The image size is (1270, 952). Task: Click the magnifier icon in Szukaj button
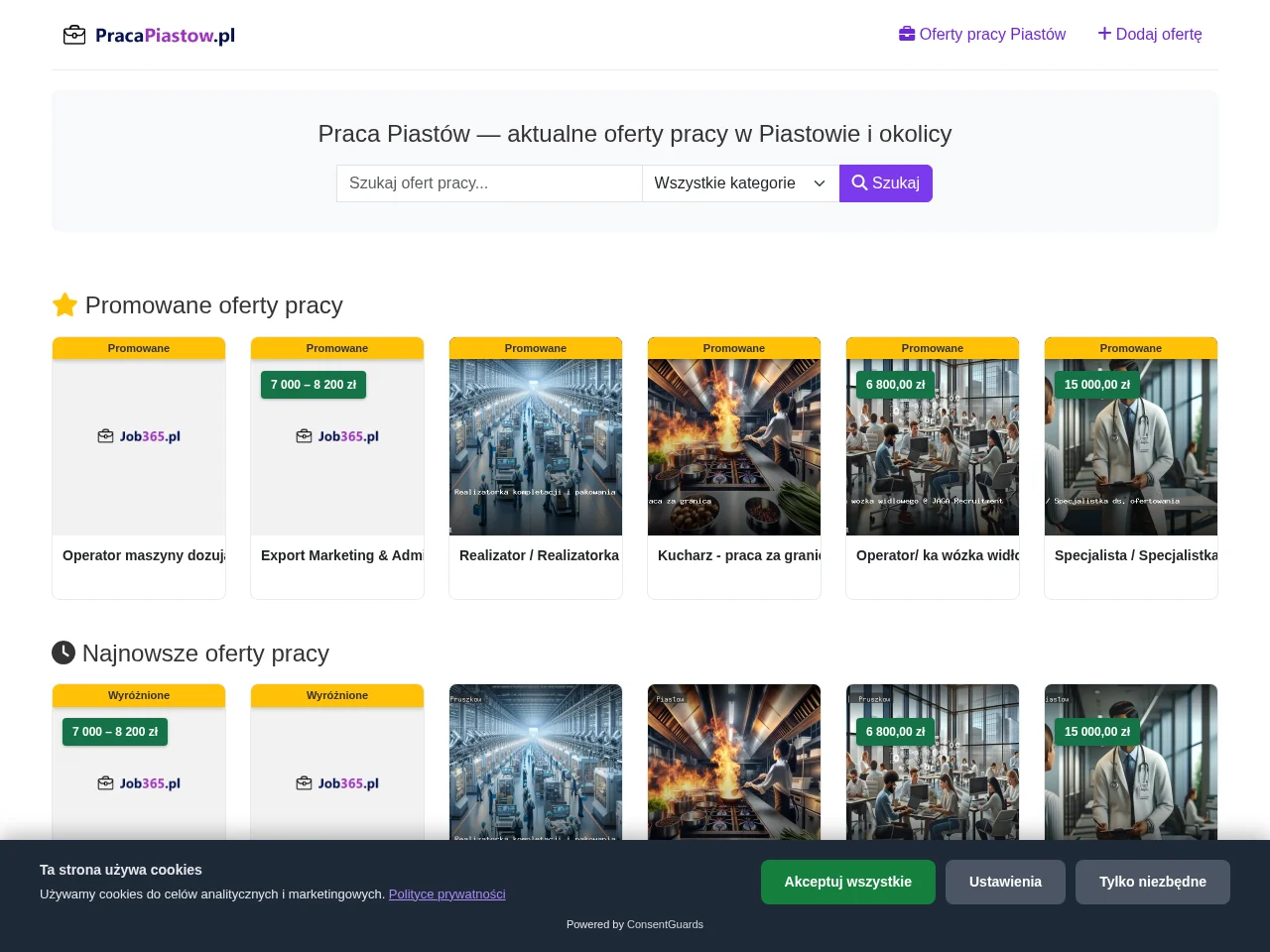[859, 182]
